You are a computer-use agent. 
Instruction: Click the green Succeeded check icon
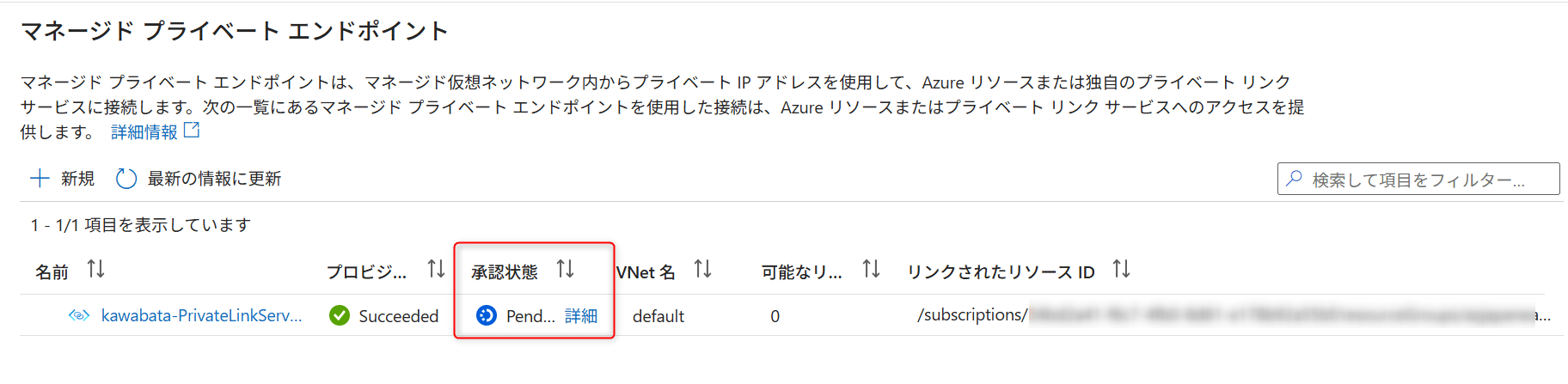point(340,315)
